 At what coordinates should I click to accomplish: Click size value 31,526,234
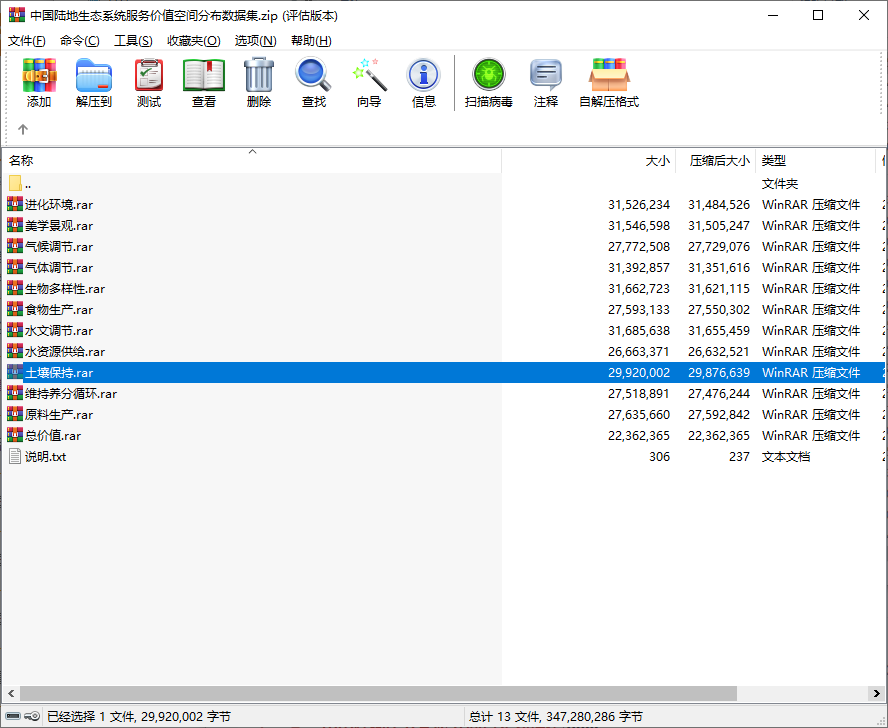pyautogui.click(x=639, y=205)
